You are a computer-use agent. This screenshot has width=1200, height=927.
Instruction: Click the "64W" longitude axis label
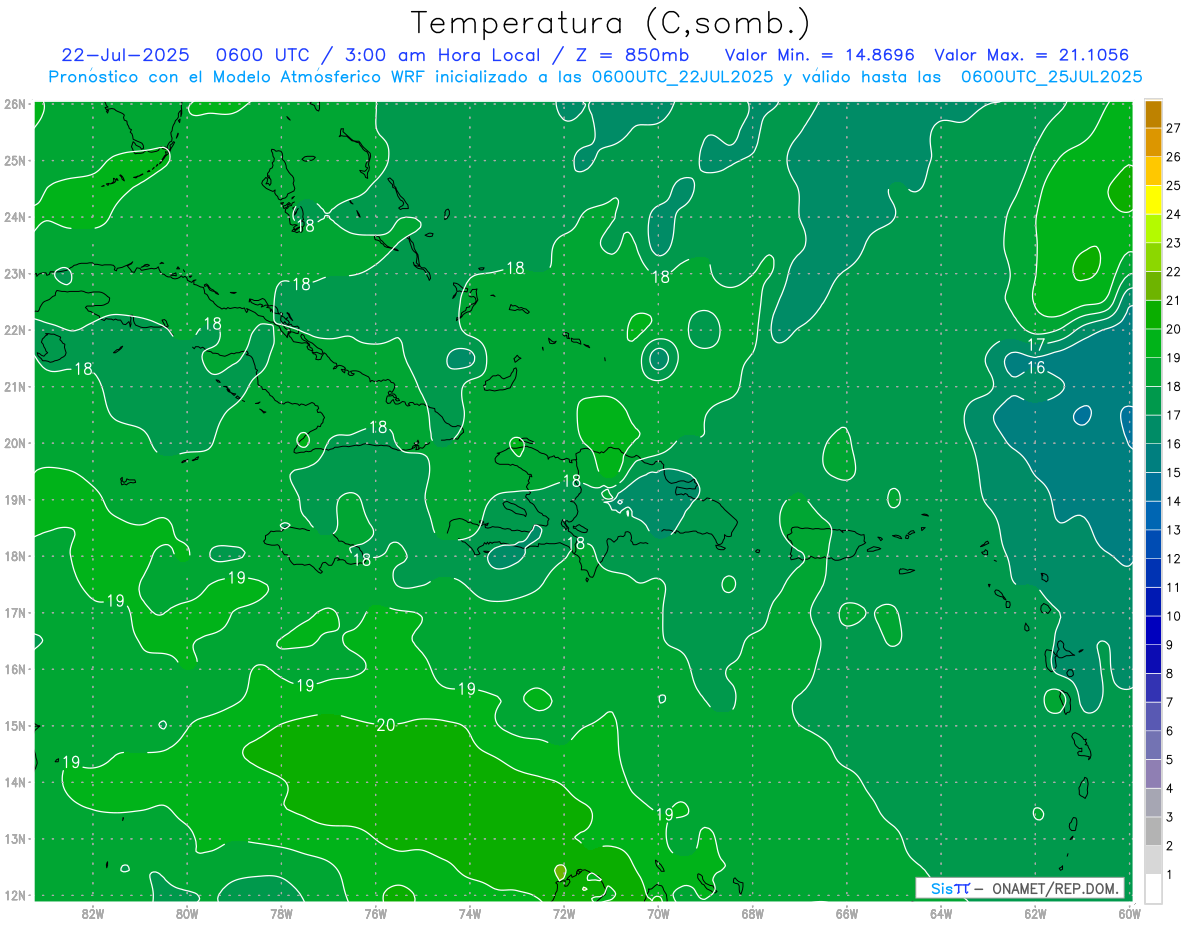click(941, 912)
